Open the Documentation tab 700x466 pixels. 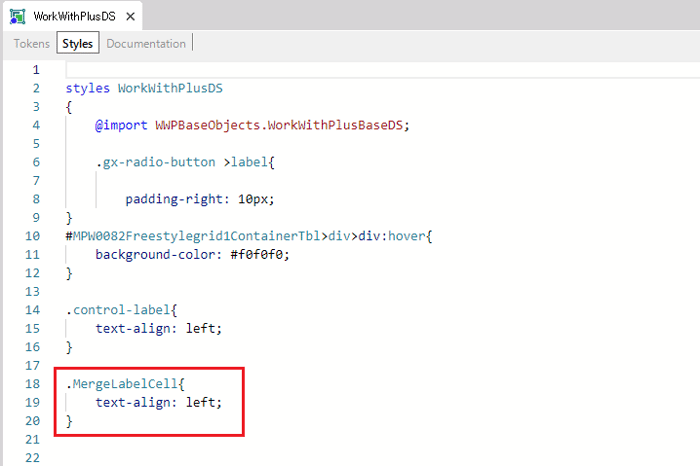click(x=146, y=44)
